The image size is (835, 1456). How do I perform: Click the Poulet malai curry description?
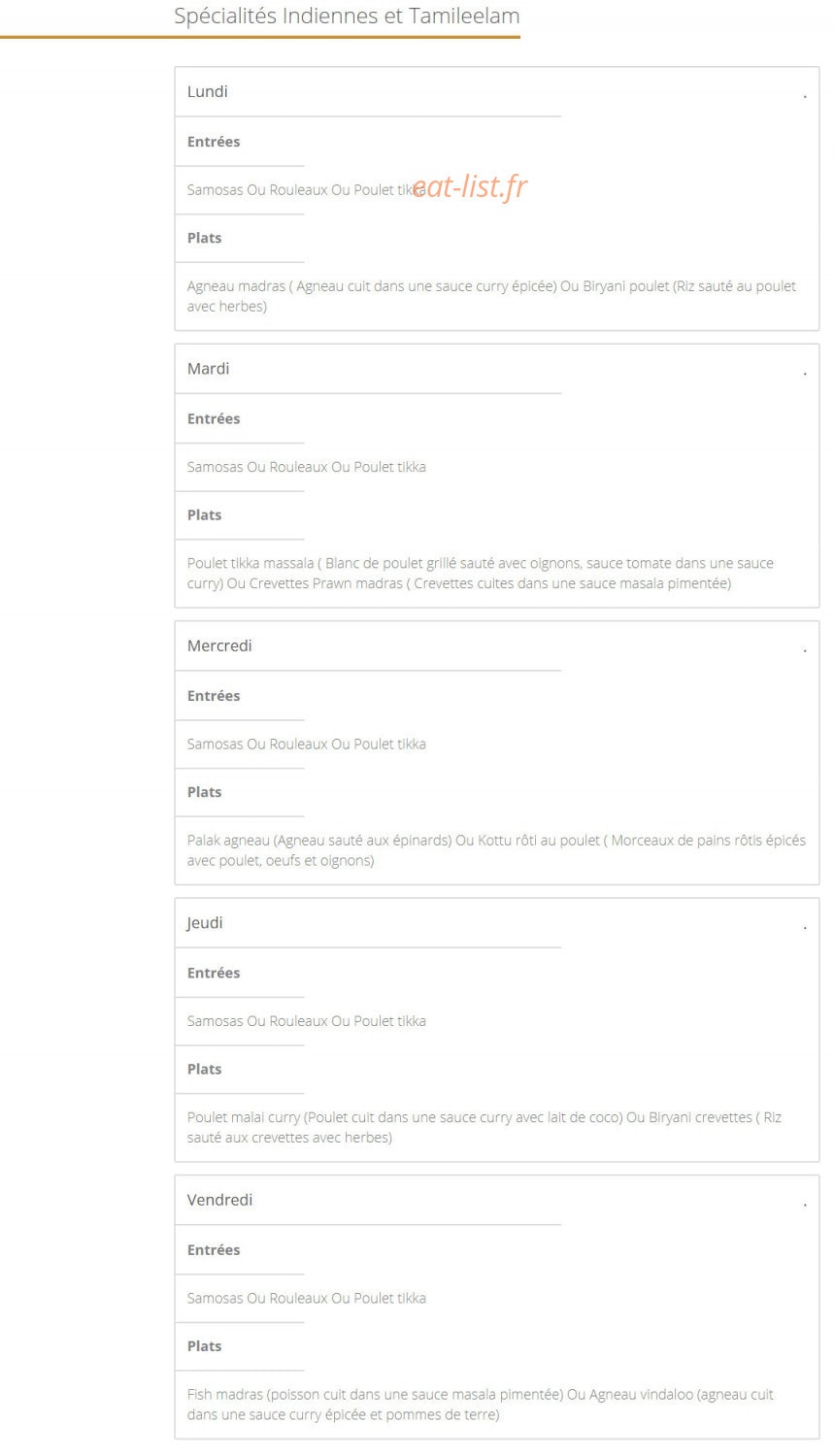(484, 1127)
